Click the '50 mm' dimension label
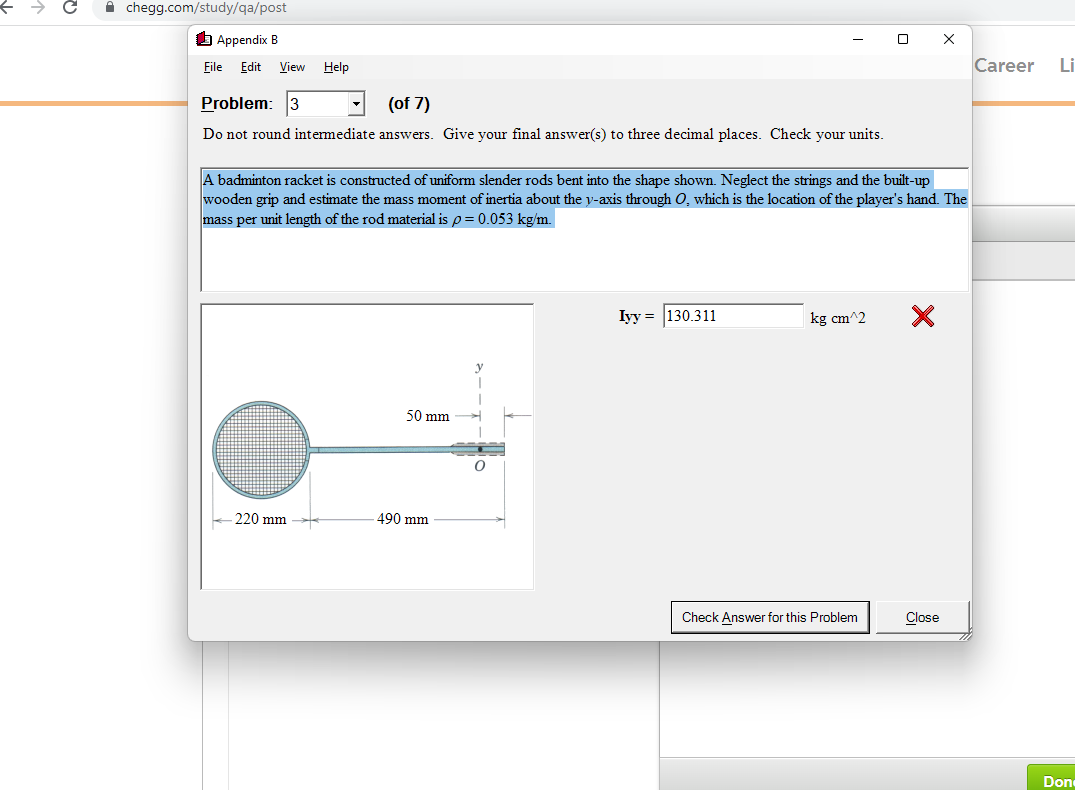 (x=428, y=416)
